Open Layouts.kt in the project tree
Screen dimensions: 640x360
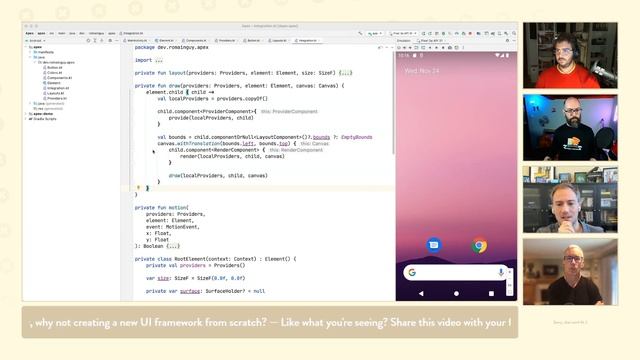54,93
